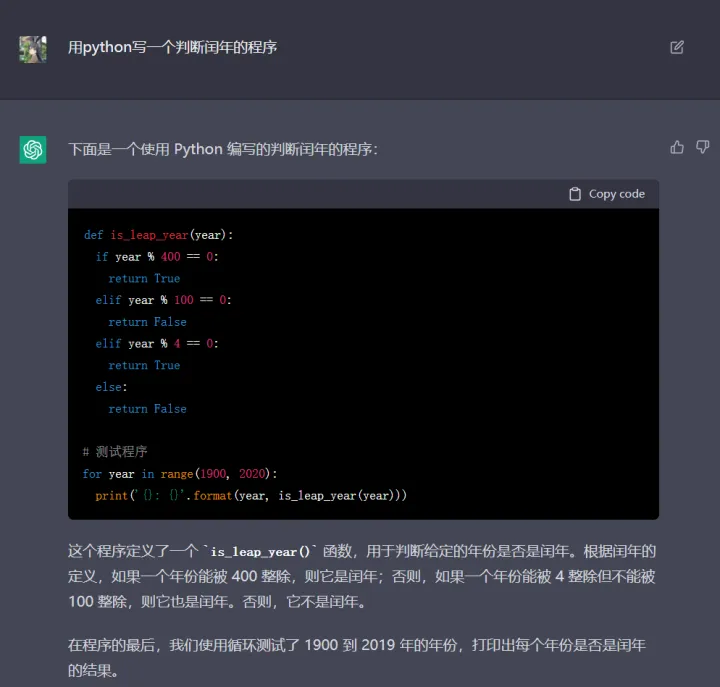The width and height of the screenshot is (720, 687).
Task: Click the green ChatGPT logo avatar
Action: coord(33,149)
